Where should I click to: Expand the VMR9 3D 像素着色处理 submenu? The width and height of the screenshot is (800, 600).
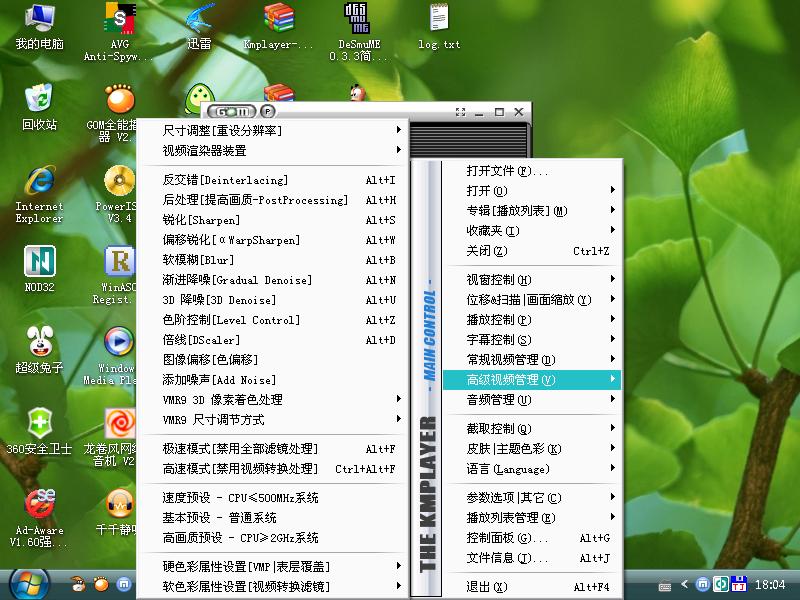(x=273, y=399)
